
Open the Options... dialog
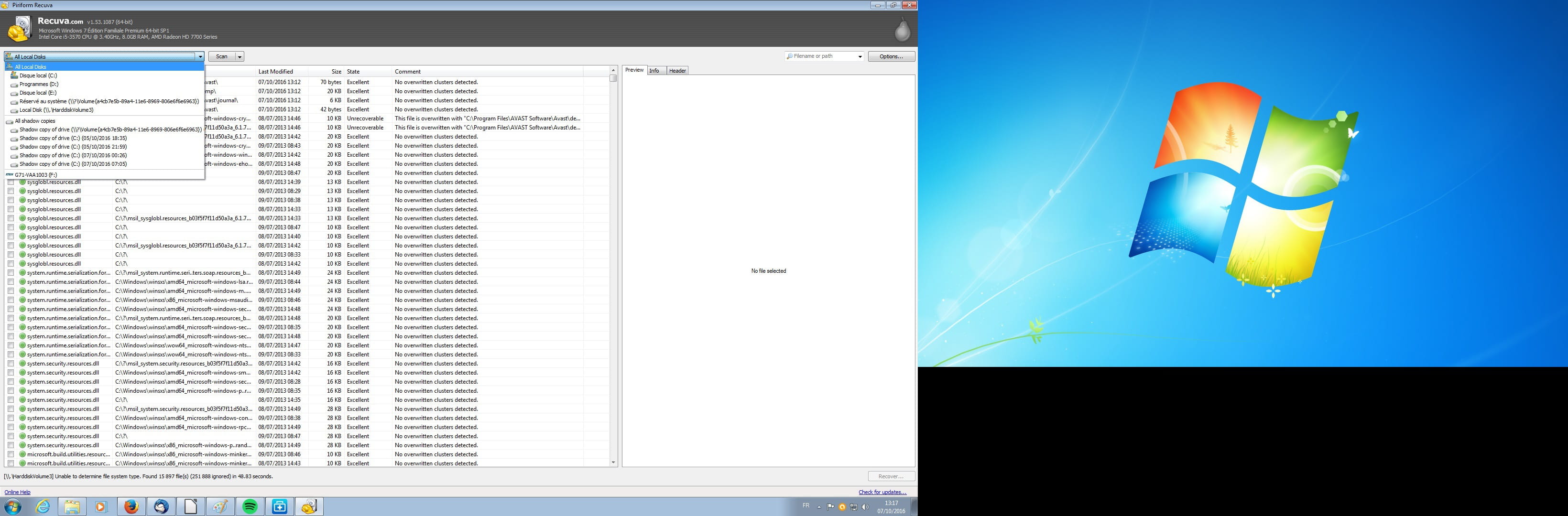[891, 56]
